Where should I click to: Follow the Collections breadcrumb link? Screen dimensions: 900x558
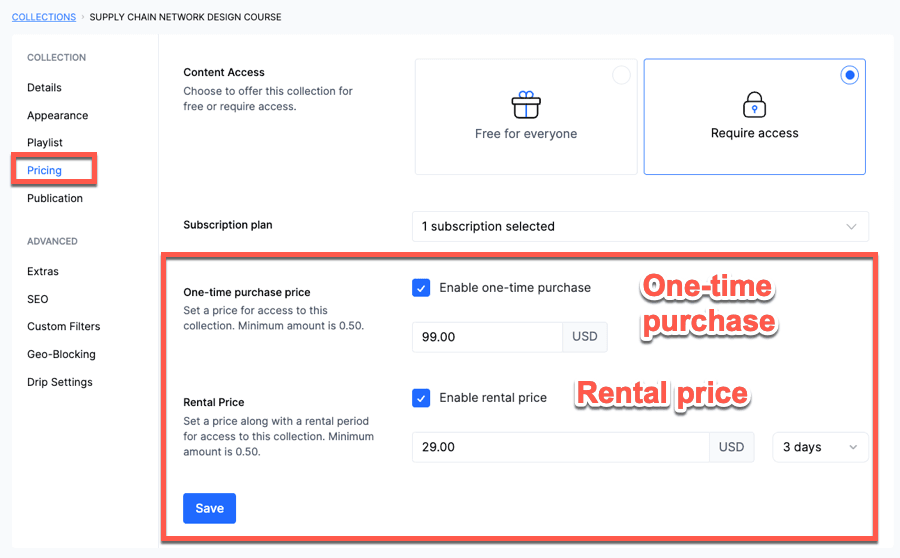[44, 17]
